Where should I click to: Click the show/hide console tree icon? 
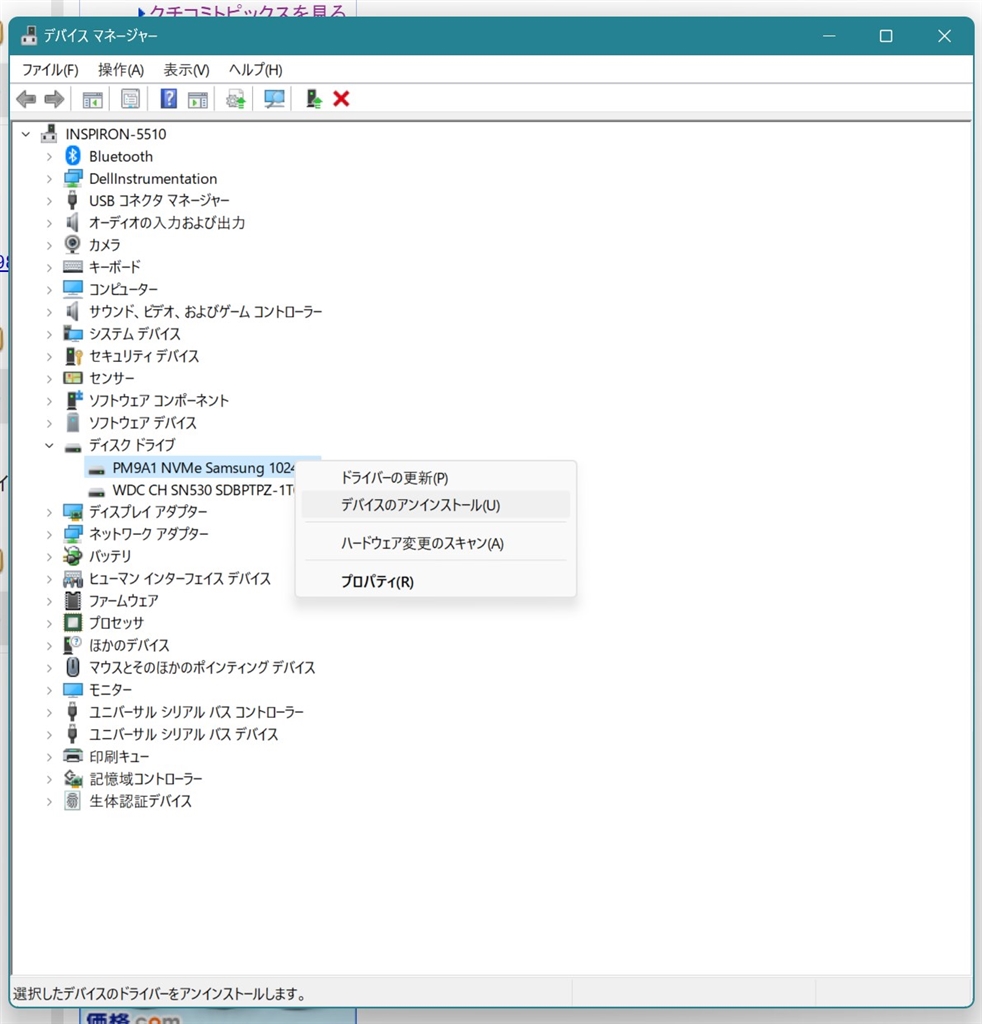(93, 99)
